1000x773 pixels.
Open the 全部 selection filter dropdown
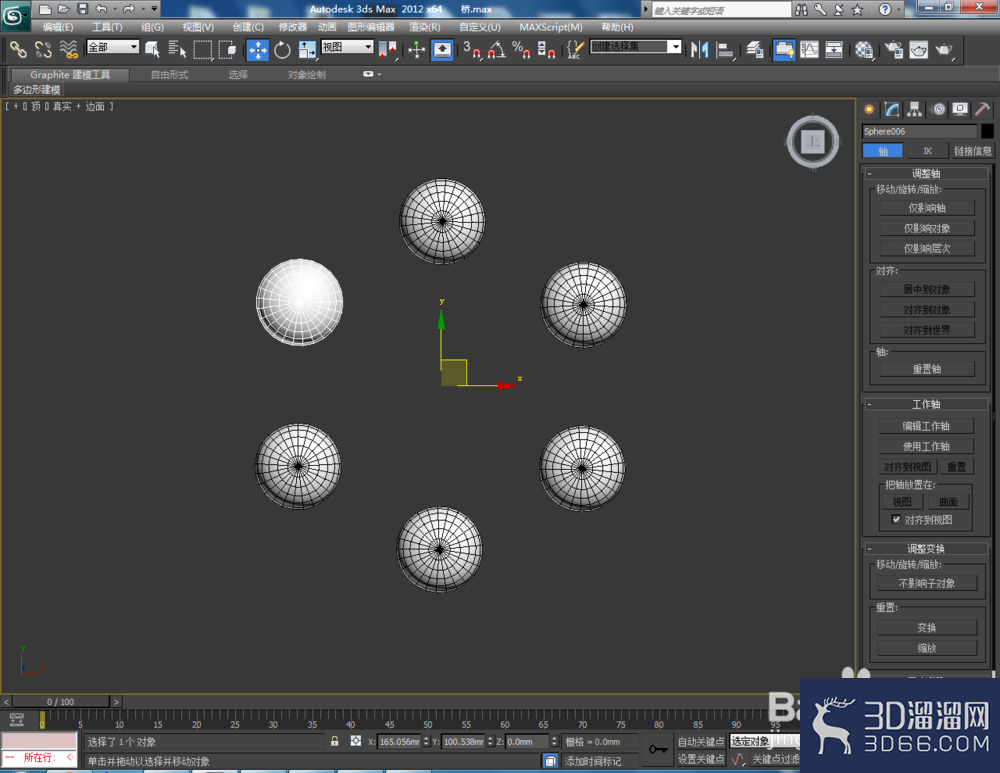[113, 47]
